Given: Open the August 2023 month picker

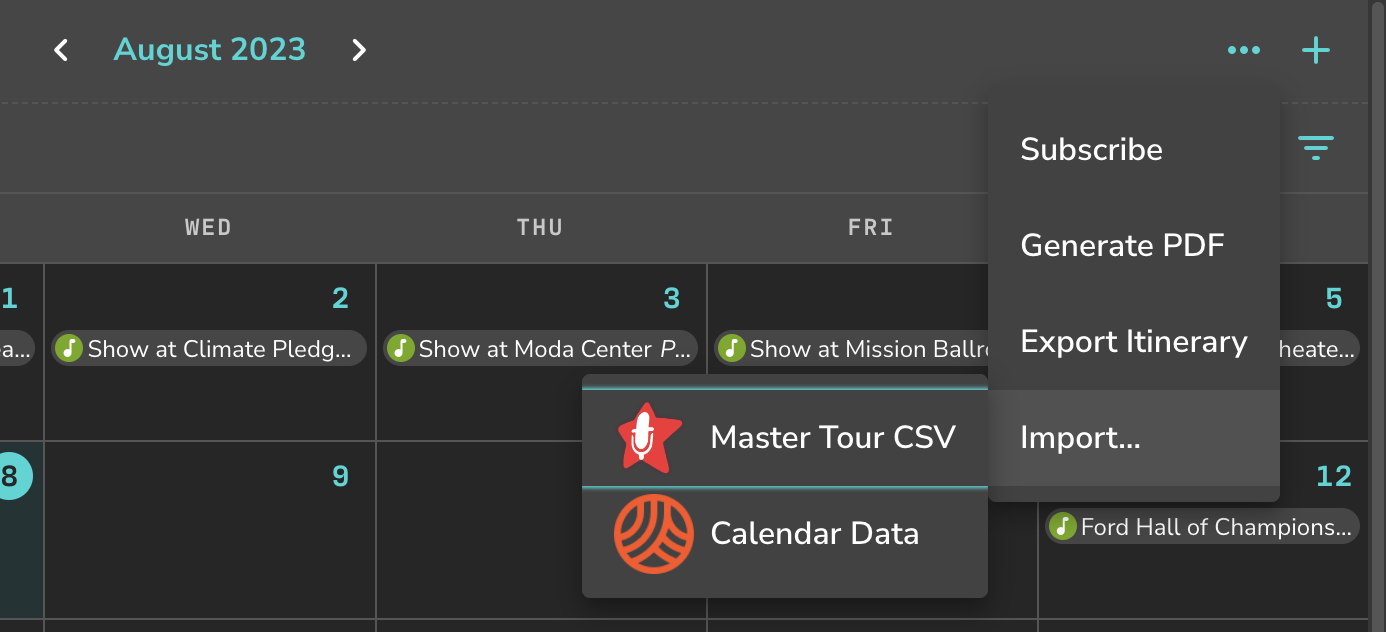Looking at the screenshot, I should (x=210, y=49).
